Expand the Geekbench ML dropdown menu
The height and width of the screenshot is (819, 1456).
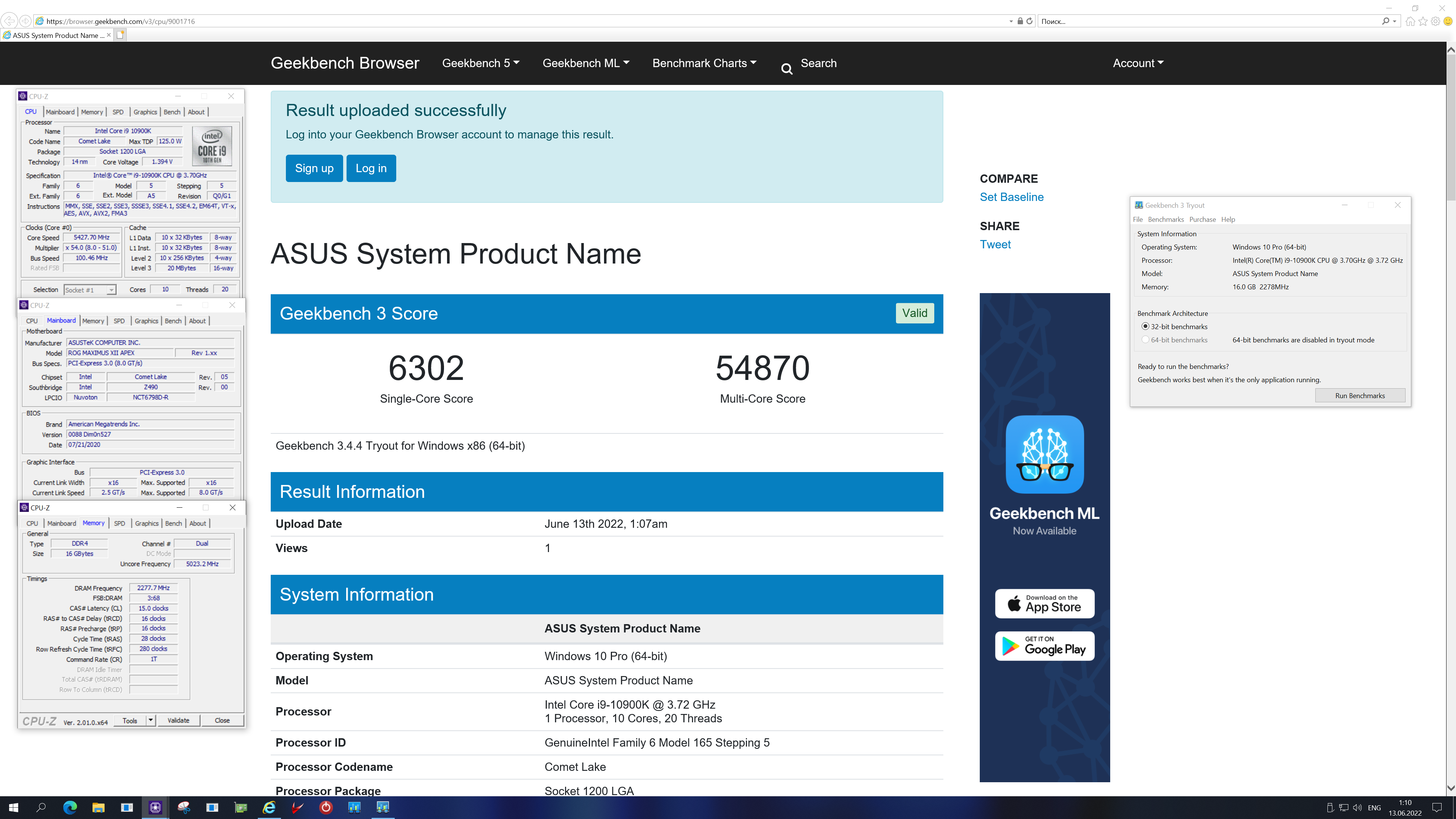coord(585,63)
